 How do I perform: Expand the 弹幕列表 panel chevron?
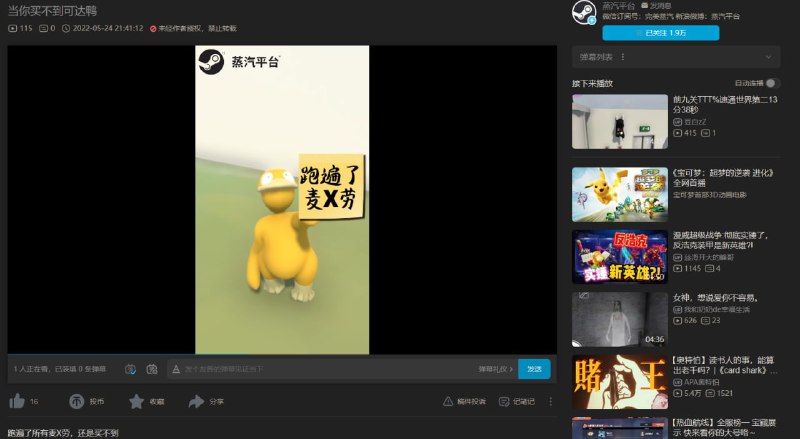pyautogui.click(x=768, y=57)
